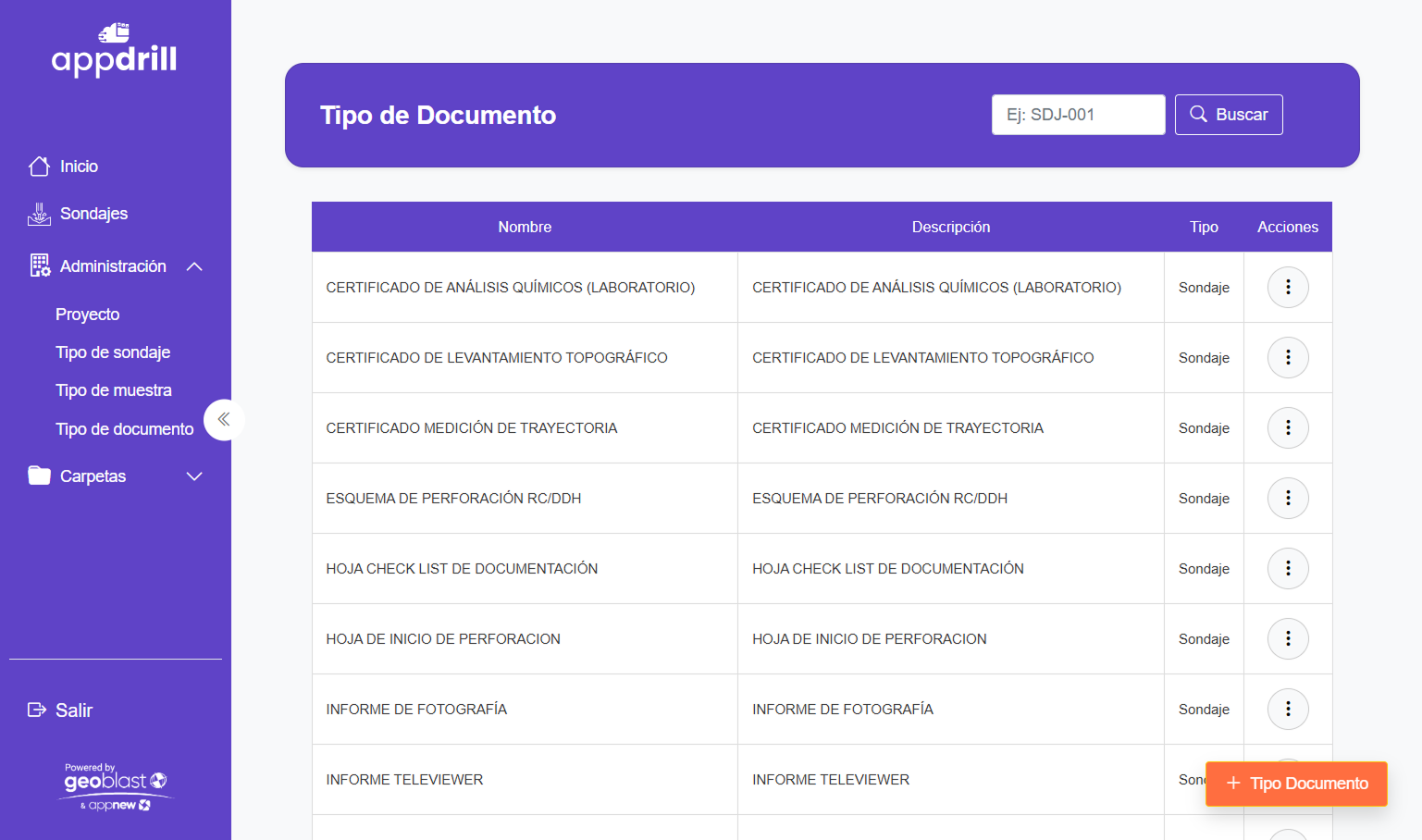Click the plus icon on Tipo Documento button

(x=1233, y=784)
